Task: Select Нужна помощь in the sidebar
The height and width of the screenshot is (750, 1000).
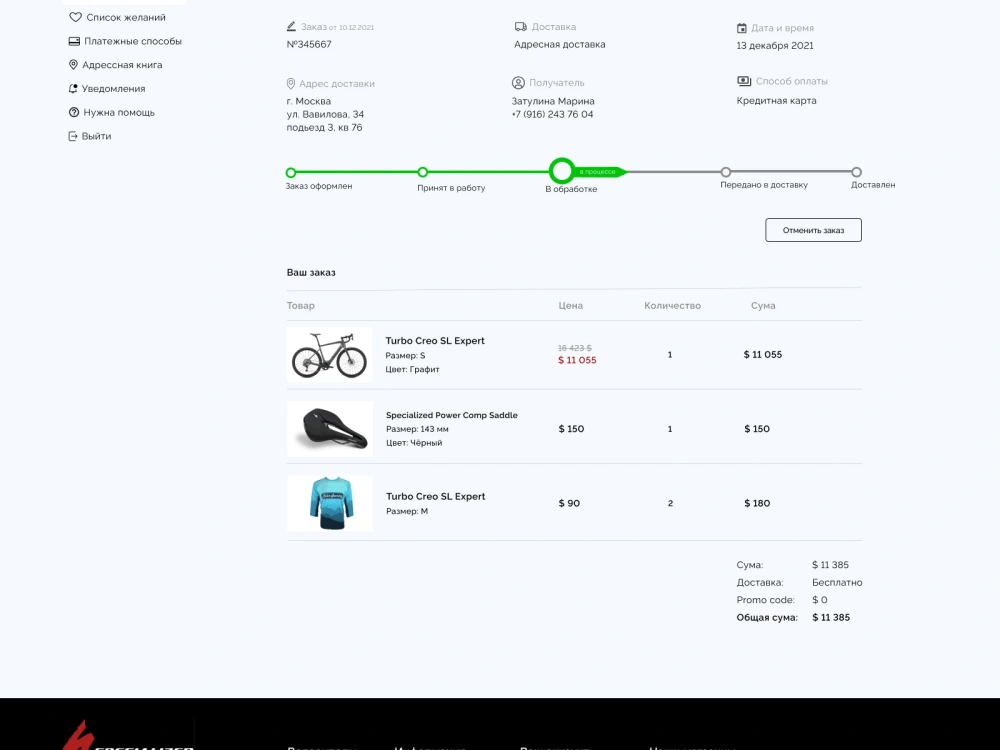Action: tap(119, 112)
